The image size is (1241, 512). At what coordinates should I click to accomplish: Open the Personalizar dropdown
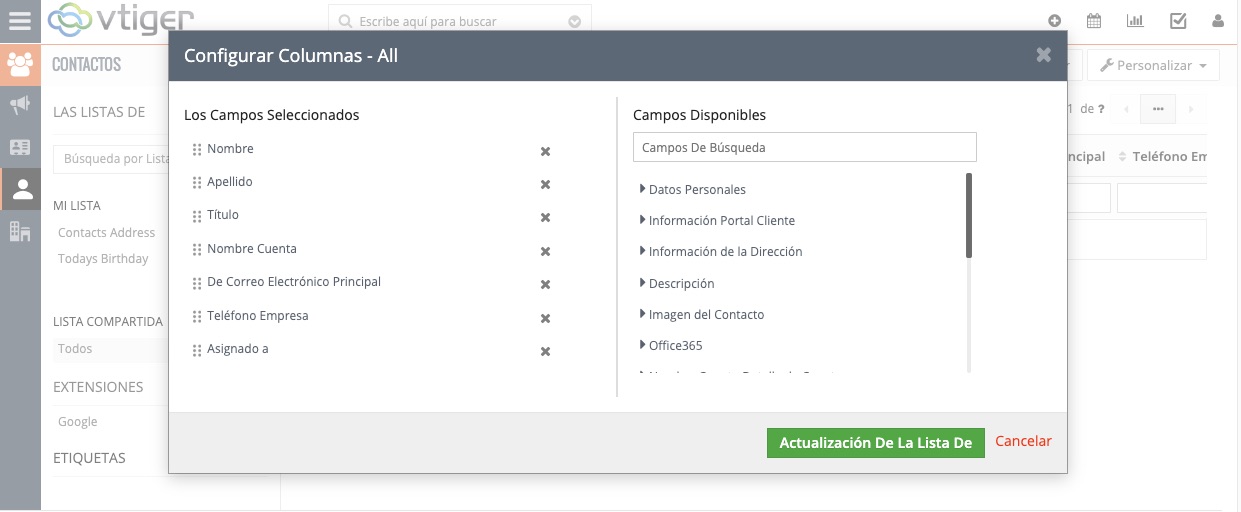coord(1153,65)
